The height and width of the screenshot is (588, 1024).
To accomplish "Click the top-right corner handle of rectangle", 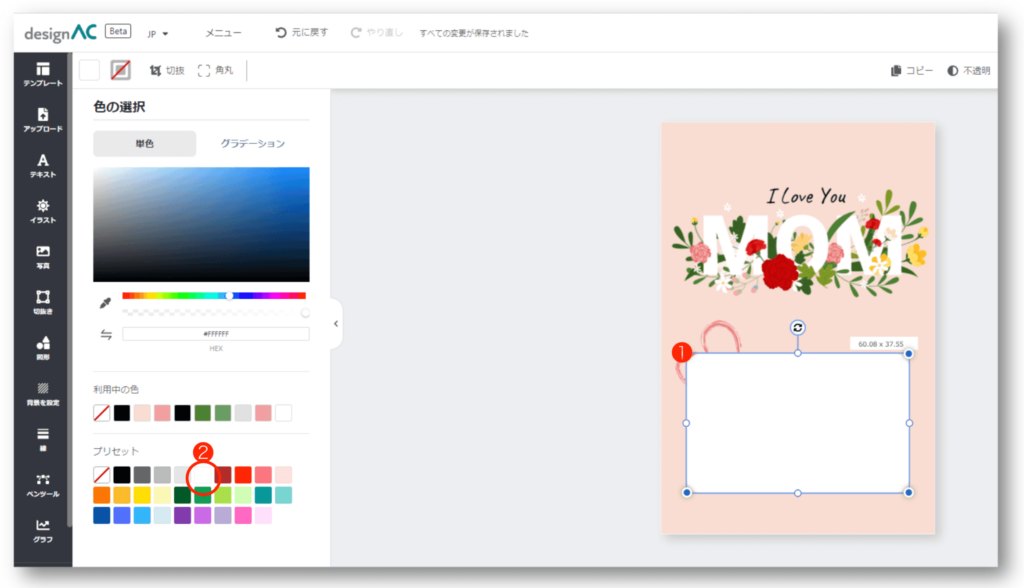I will pyautogui.click(x=908, y=353).
